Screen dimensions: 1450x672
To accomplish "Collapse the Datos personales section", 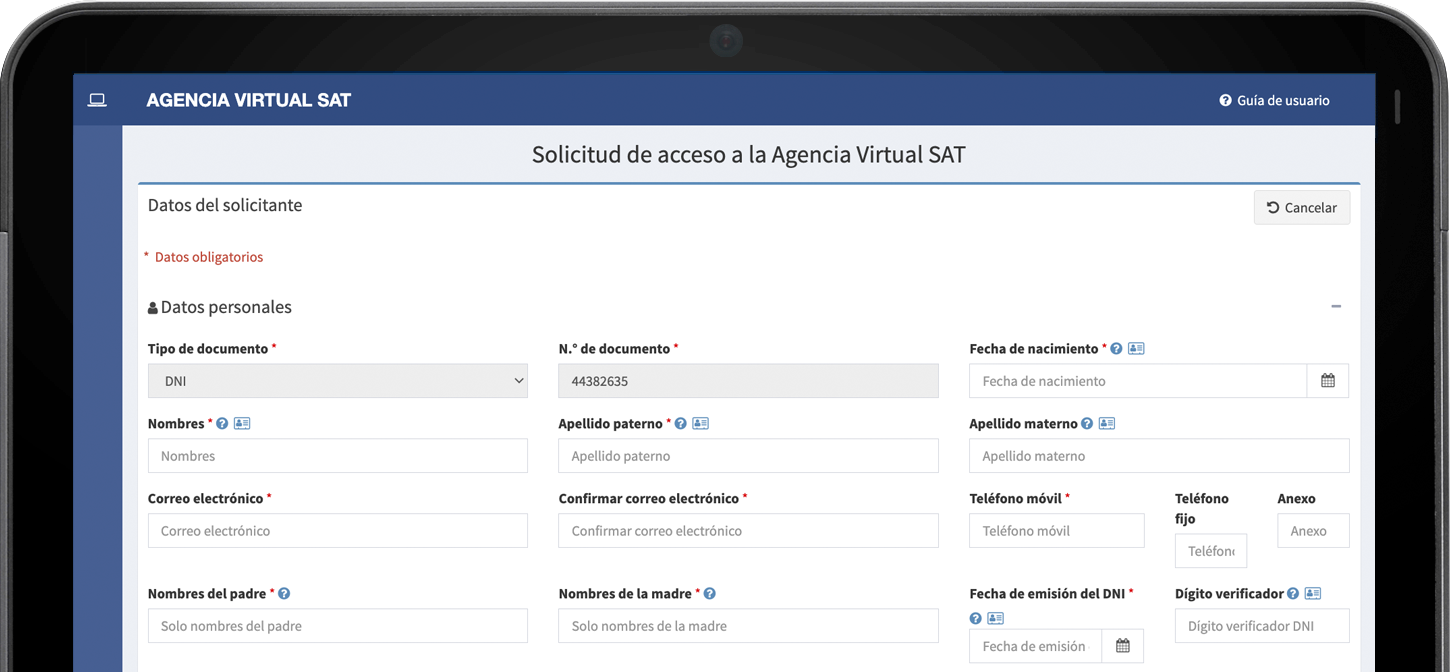I will 1336,306.
